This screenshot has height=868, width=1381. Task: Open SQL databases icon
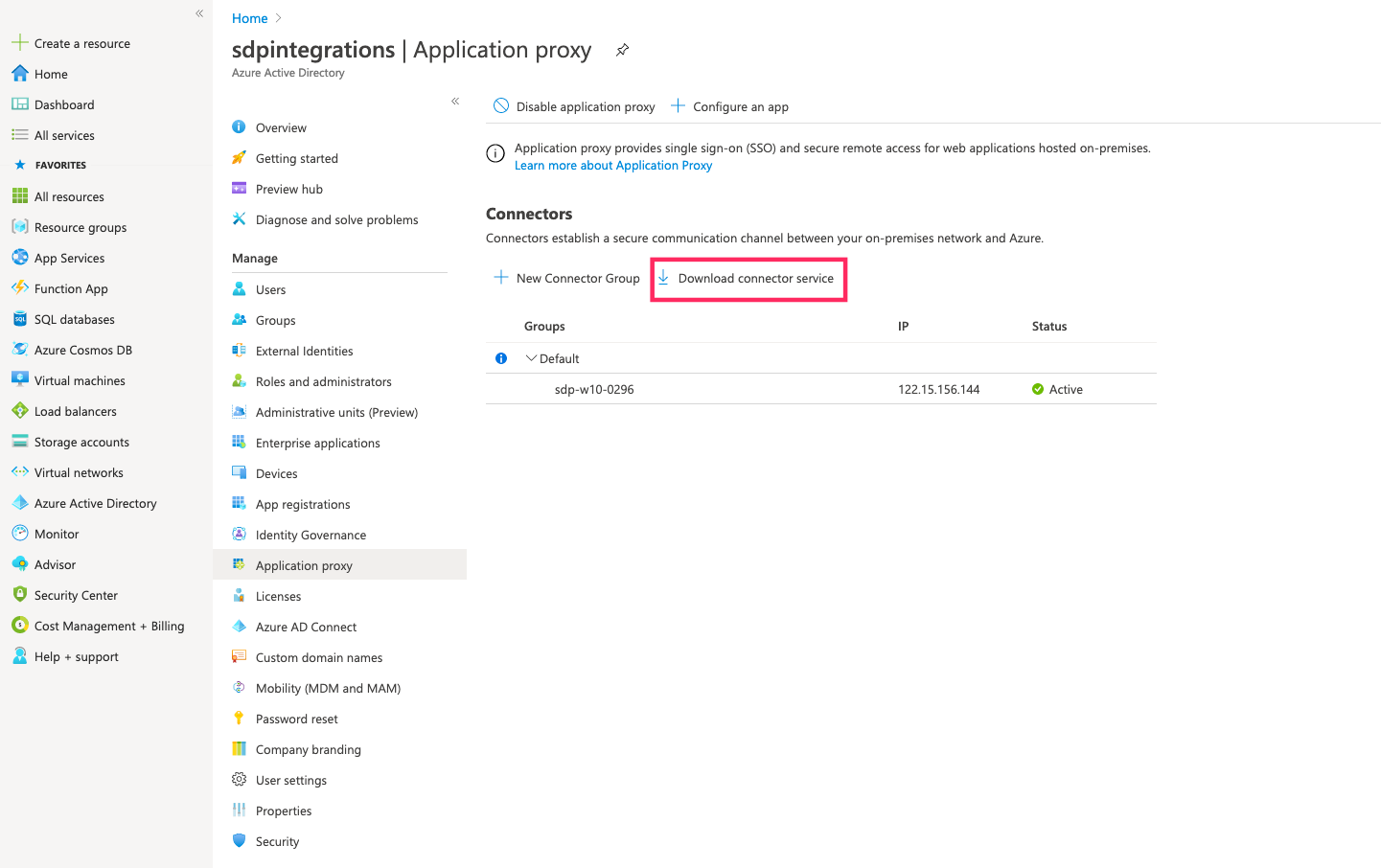19,319
